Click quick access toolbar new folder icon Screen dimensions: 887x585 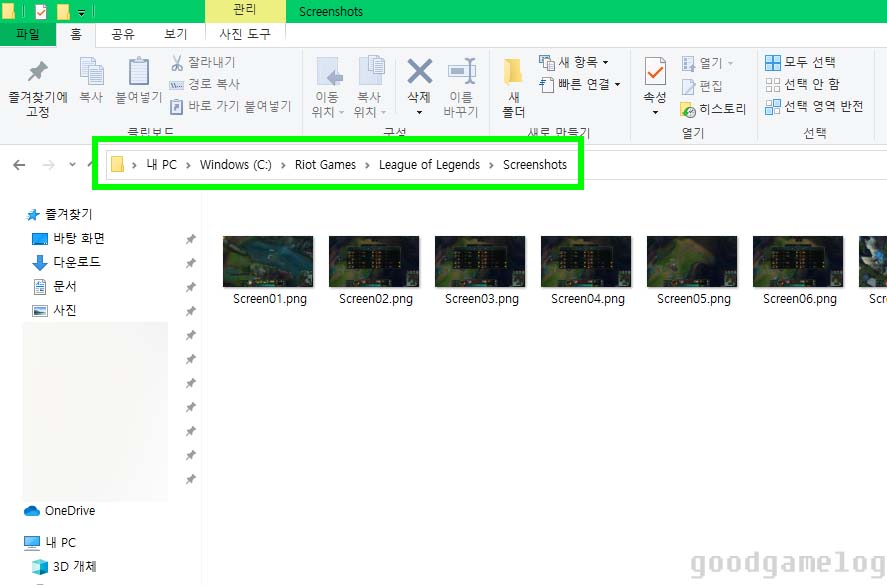coord(63,11)
